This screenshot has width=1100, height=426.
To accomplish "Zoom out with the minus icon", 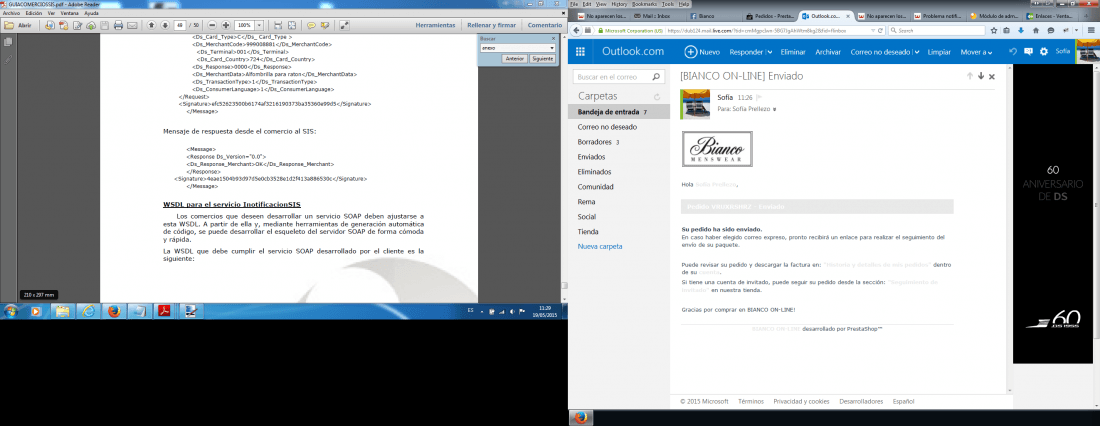I will coord(213,25).
